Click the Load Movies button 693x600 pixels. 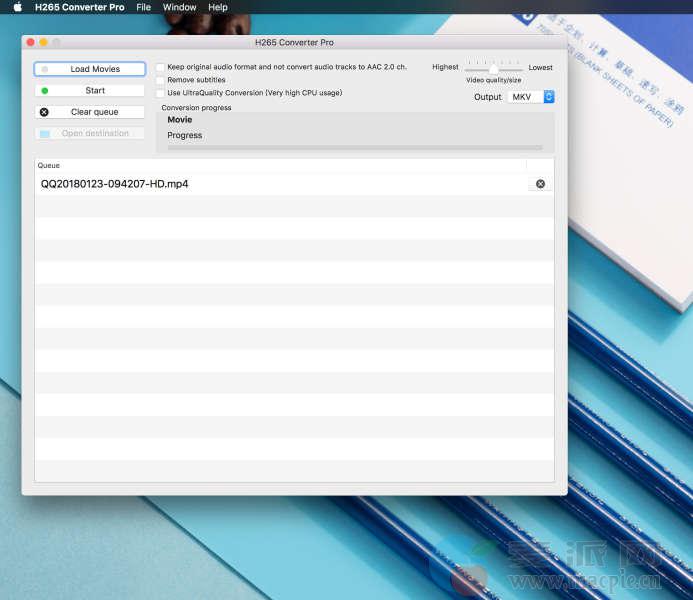pos(90,69)
